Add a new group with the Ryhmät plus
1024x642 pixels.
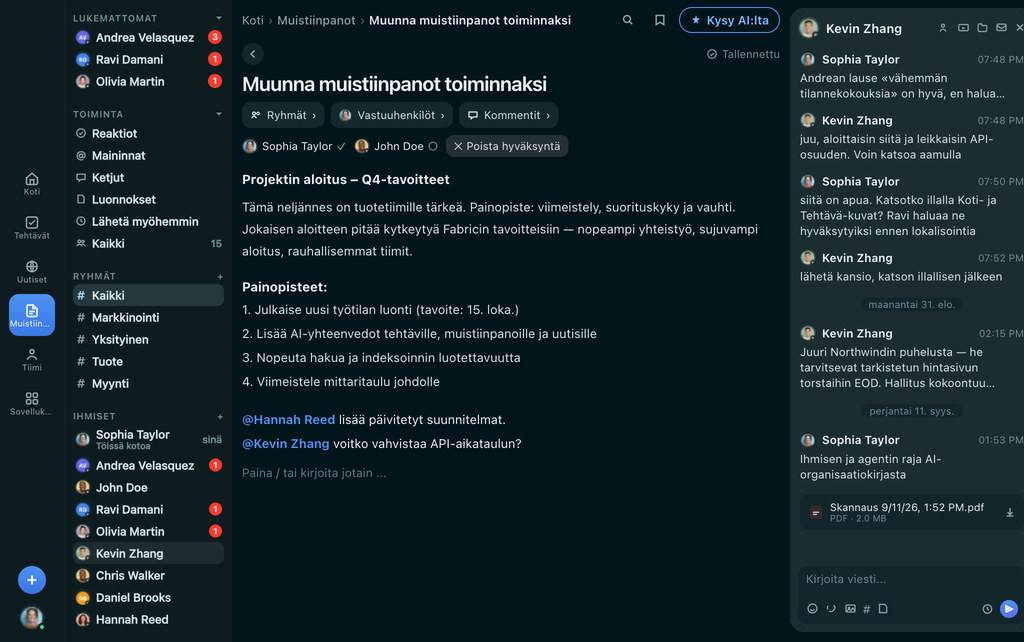220,277
